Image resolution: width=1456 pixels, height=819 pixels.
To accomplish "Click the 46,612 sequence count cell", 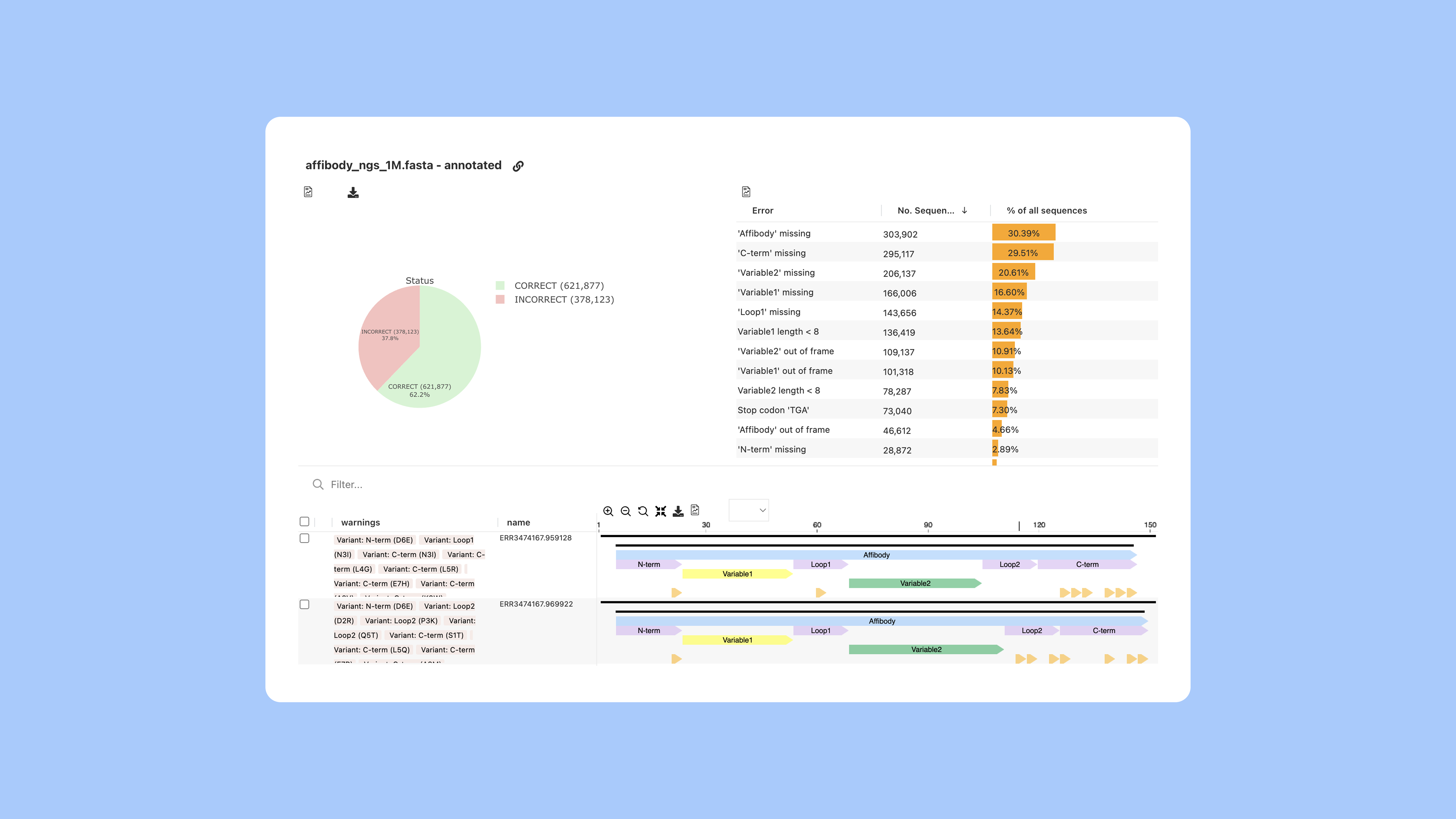I will coord(897,431).
